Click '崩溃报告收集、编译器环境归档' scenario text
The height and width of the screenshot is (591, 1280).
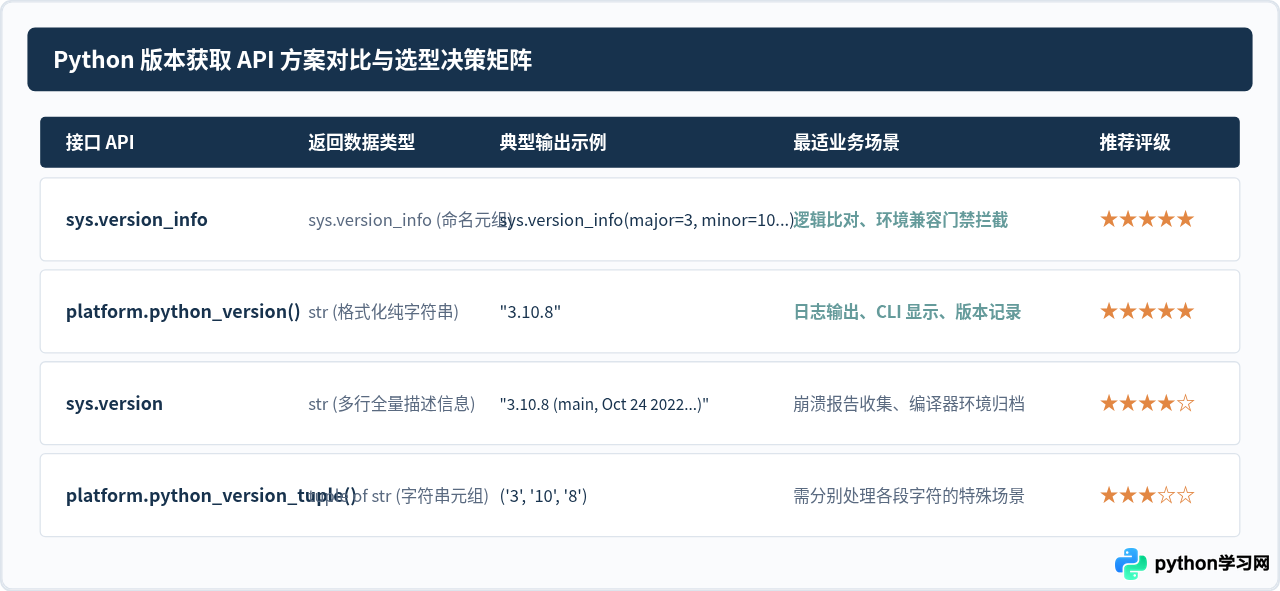pyautogui.click(x=908, y=404)
